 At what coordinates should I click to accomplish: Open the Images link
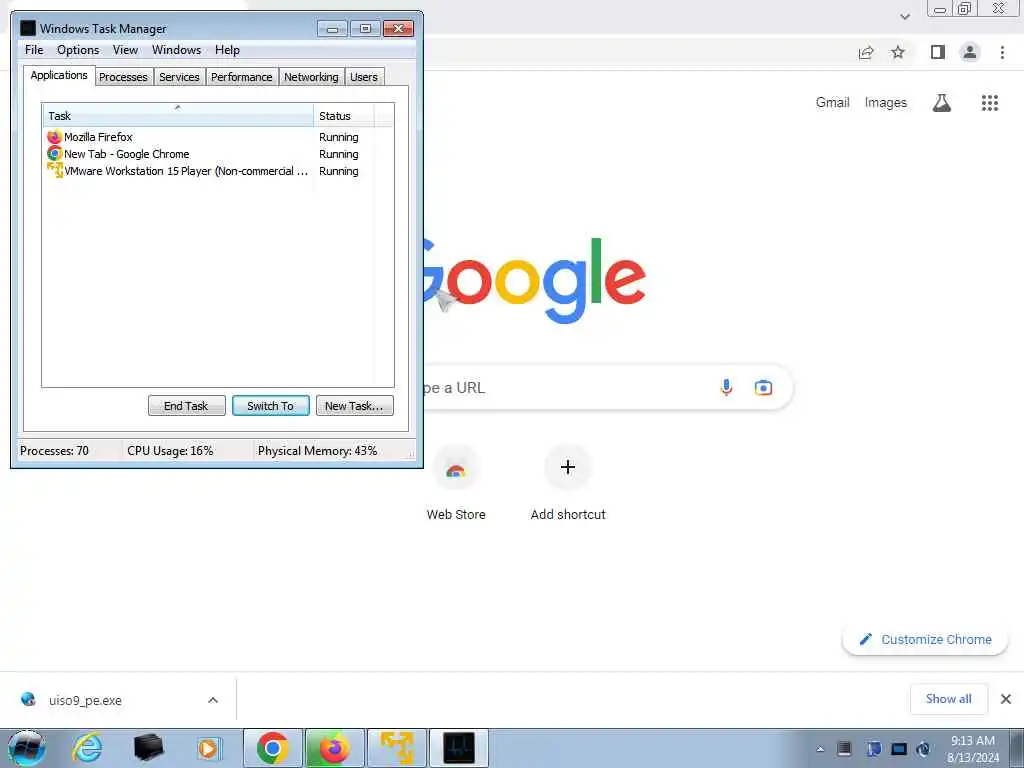click(885, 103)
